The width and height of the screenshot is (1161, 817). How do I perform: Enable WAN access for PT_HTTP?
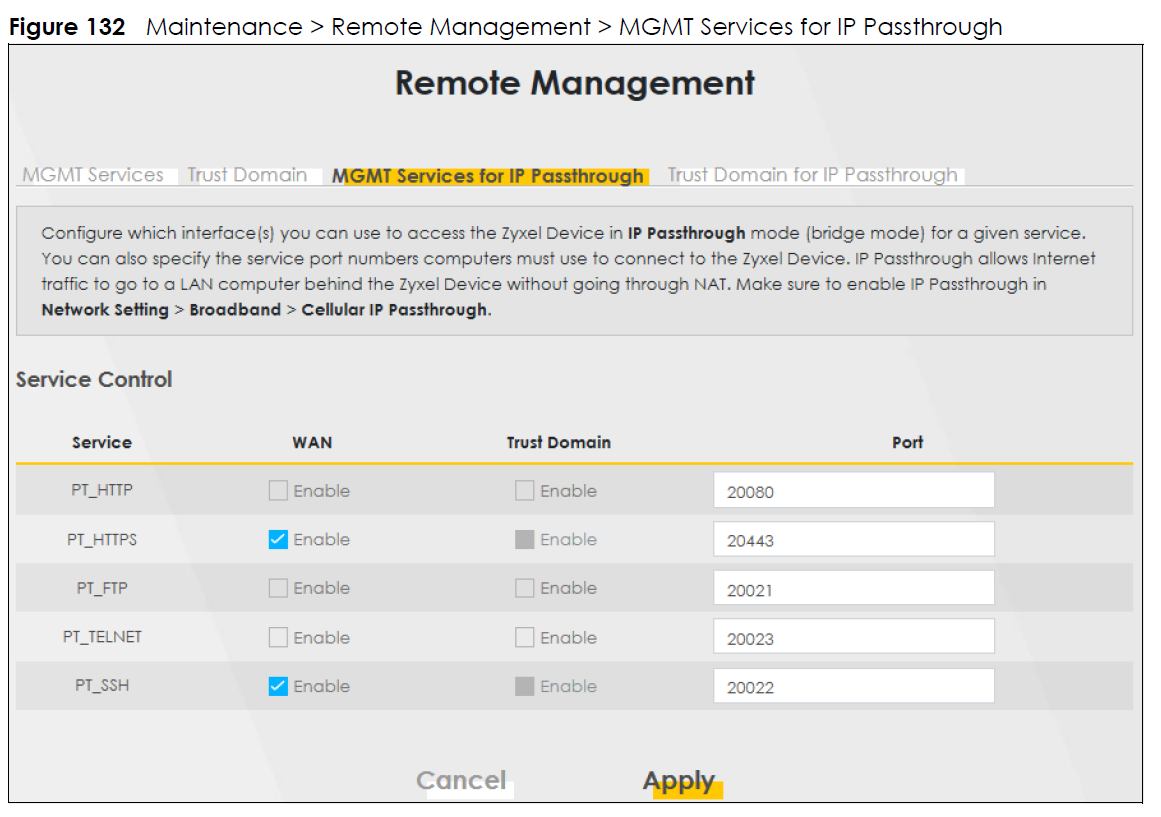tap(278, 491)
